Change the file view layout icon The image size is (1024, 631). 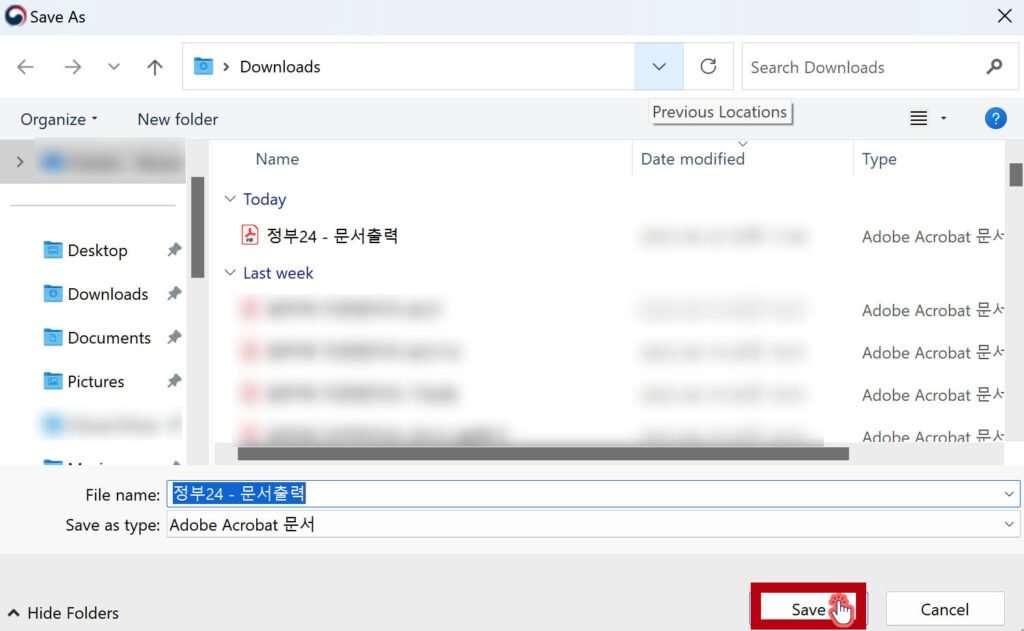tap(918, 118)
